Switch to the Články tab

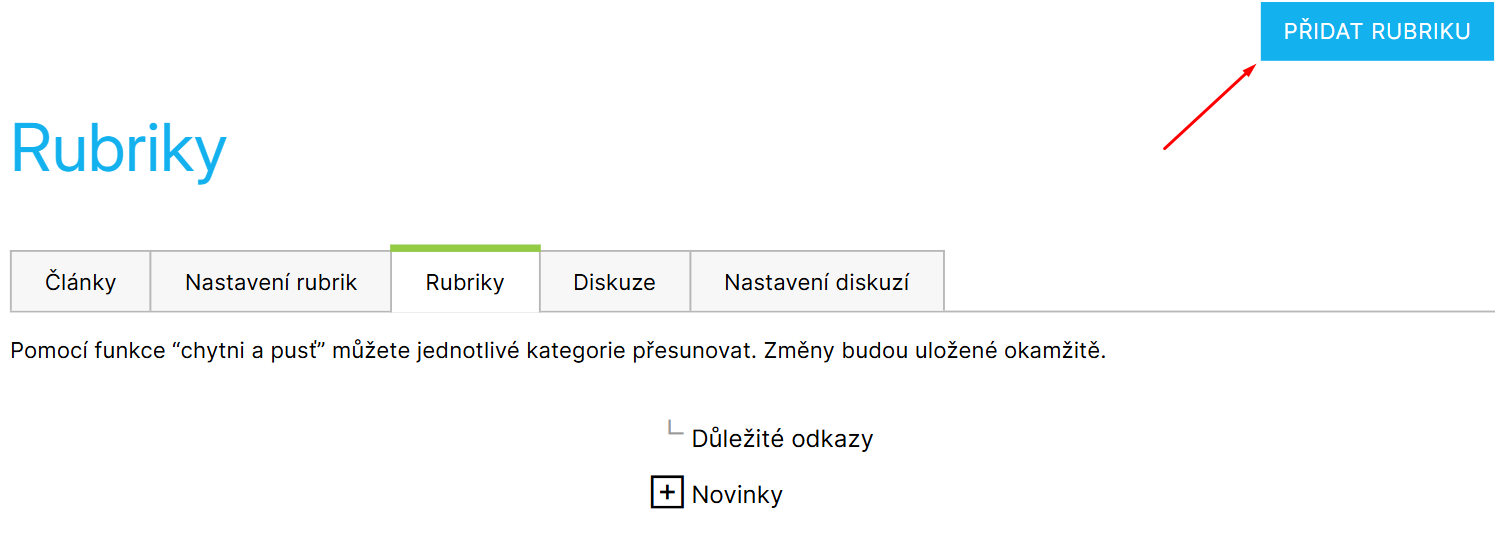[80, 282]
